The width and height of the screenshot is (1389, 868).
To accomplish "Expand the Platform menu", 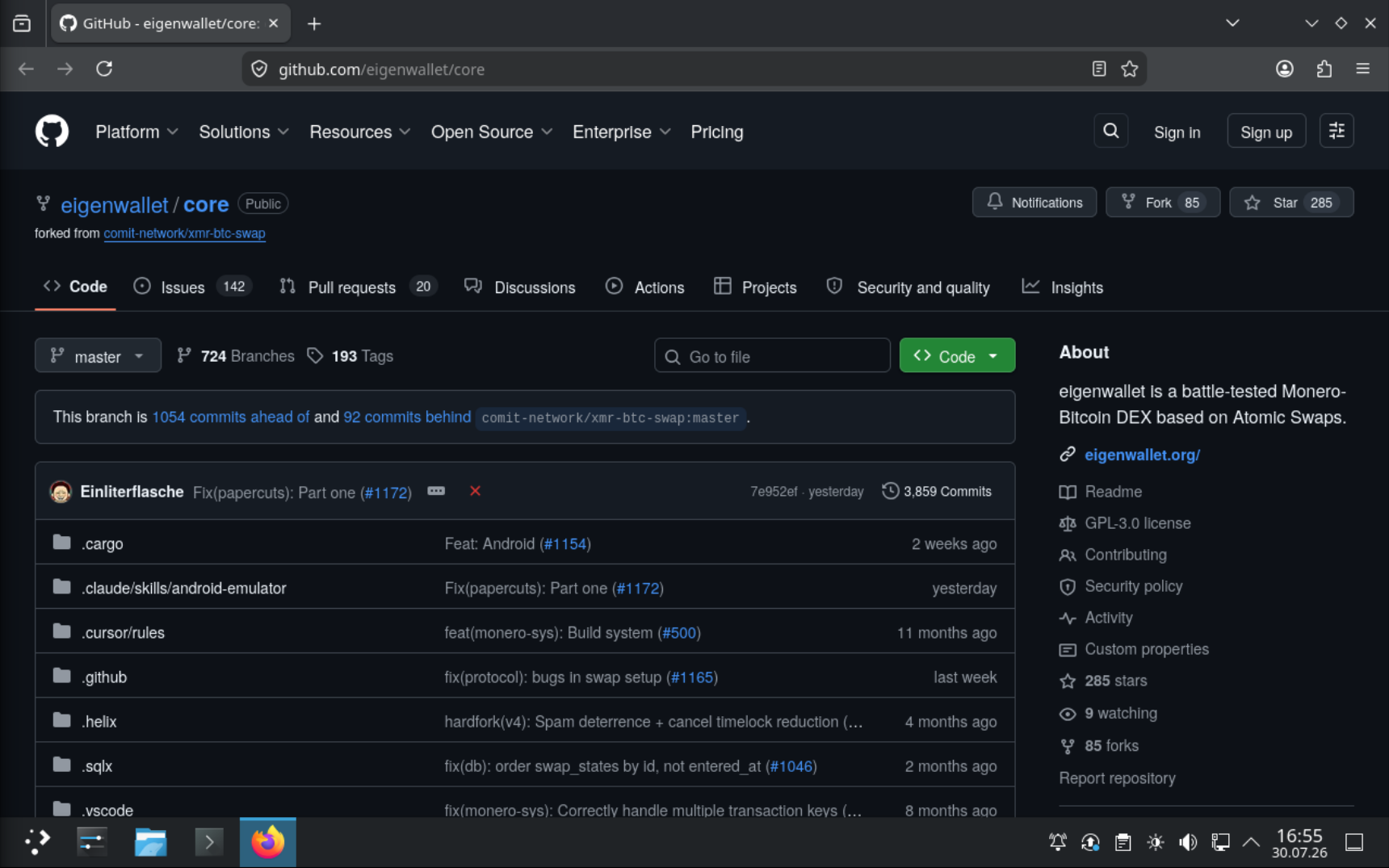I will pyautogui.click(x=136, y=132).
